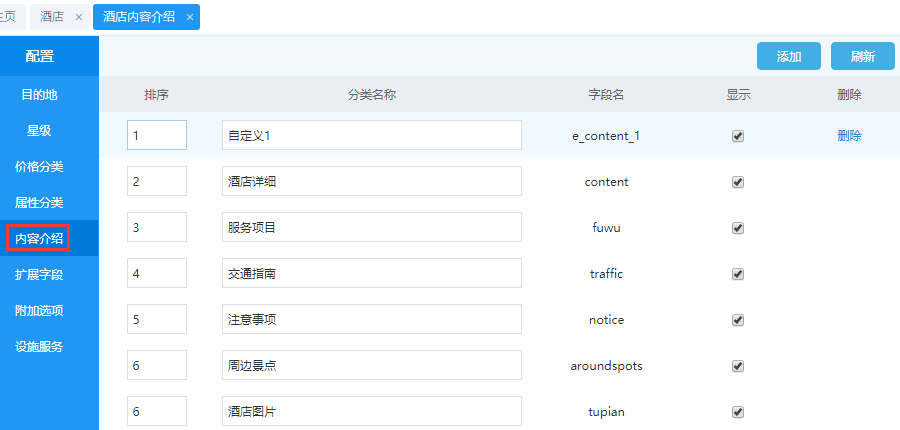Uncheck display checkbox for e_content_1
The image size is (900, 430).
(738, 136)
